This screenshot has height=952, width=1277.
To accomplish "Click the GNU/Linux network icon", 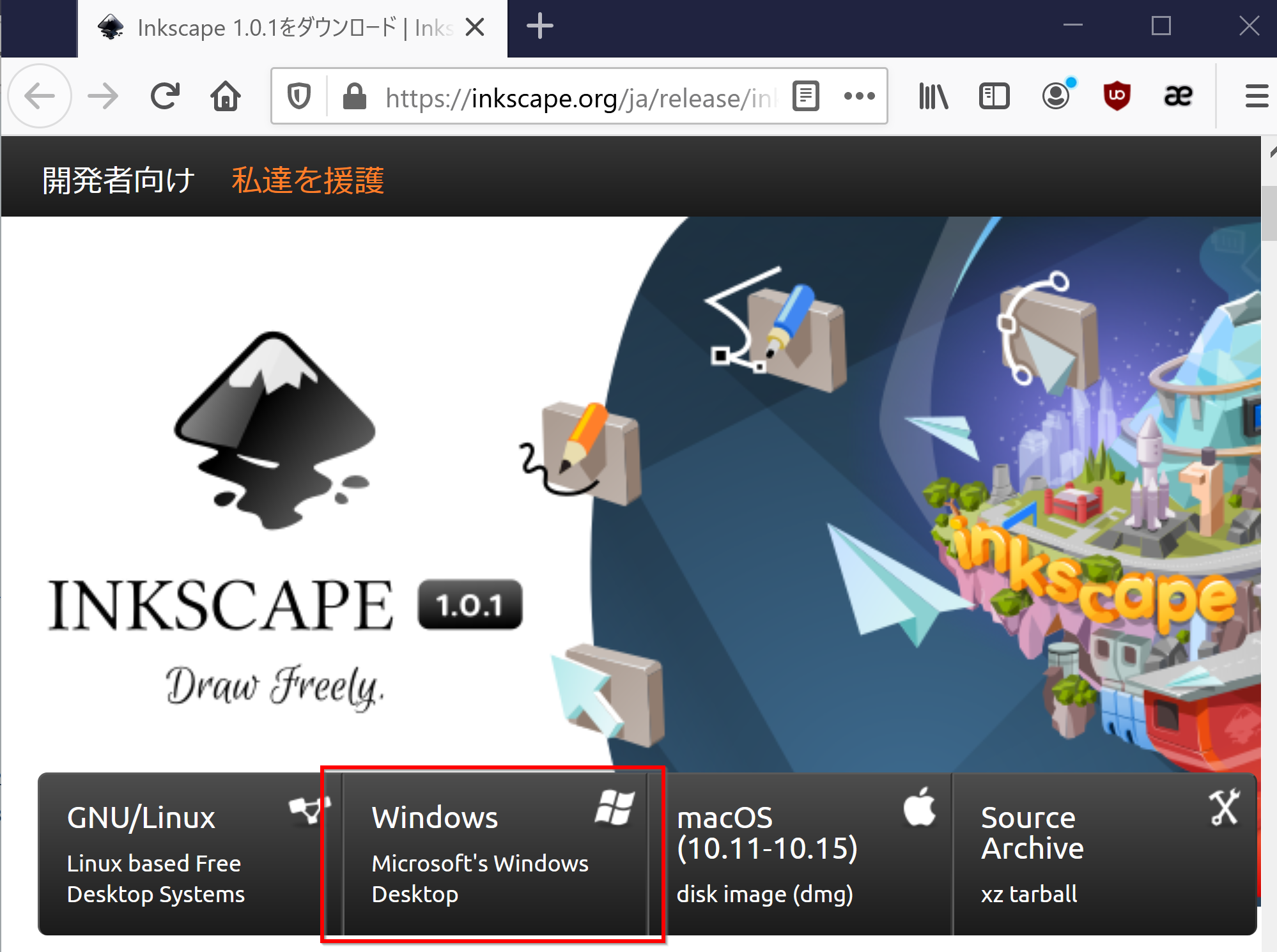I will tap(309, 809).
